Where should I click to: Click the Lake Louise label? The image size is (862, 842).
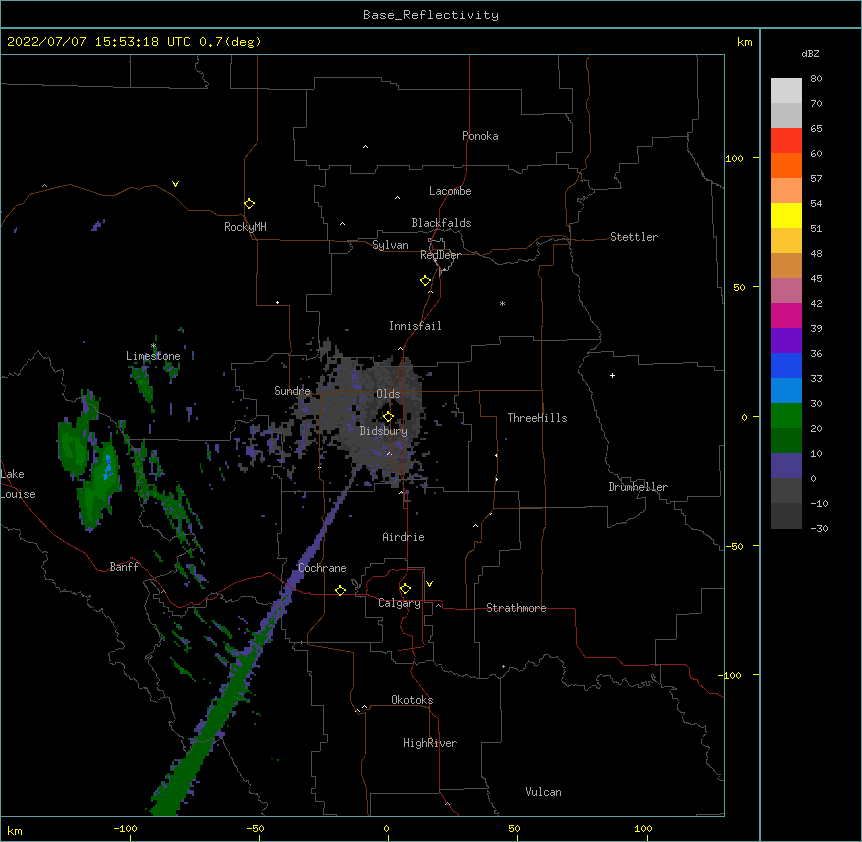[18, 484]
